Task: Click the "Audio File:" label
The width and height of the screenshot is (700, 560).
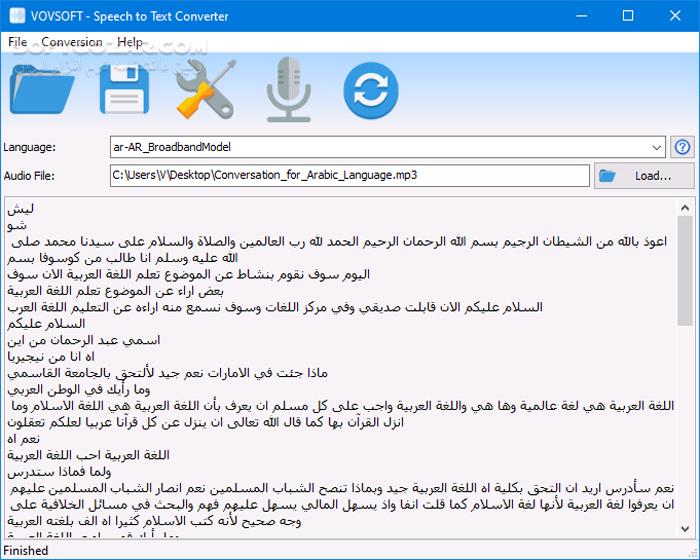Action: [x=29, y=176]
